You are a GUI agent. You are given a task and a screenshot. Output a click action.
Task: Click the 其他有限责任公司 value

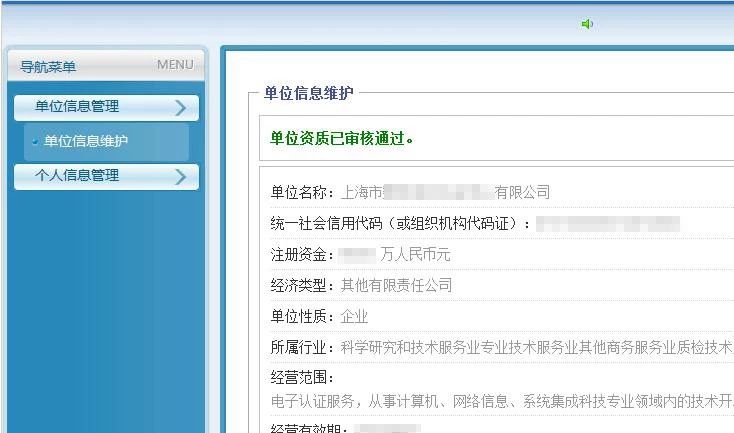click(396, 286)
